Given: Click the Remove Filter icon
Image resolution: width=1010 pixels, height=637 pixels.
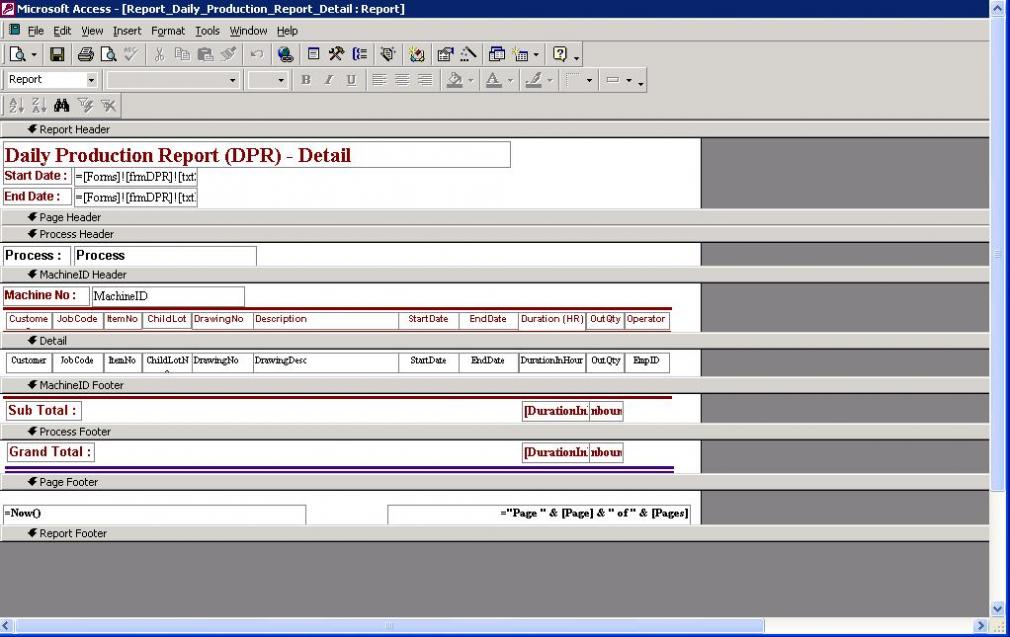Looking at the screenshot, I should 108,105.
